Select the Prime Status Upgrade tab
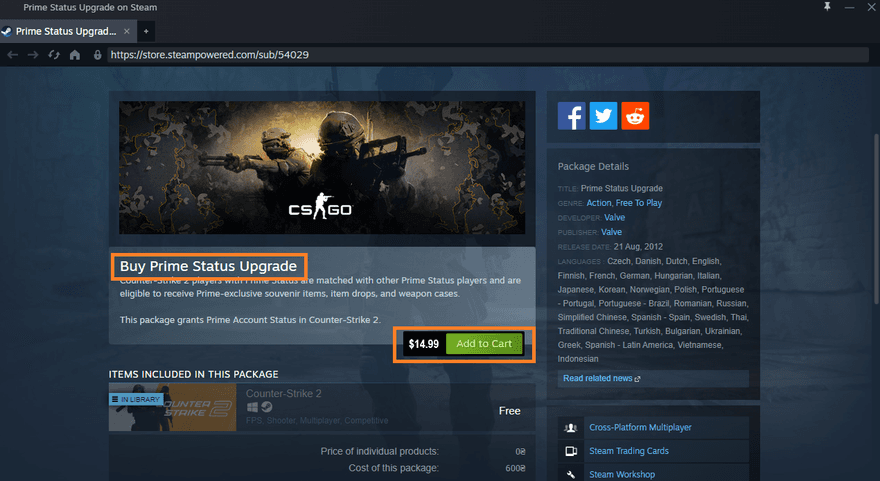The image size is (880, 481). 65,31
